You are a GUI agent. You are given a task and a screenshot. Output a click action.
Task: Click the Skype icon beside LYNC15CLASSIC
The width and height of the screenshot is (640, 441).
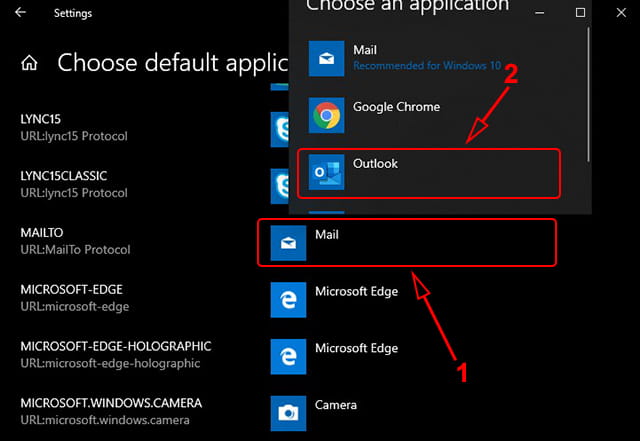tap(280, 186)
